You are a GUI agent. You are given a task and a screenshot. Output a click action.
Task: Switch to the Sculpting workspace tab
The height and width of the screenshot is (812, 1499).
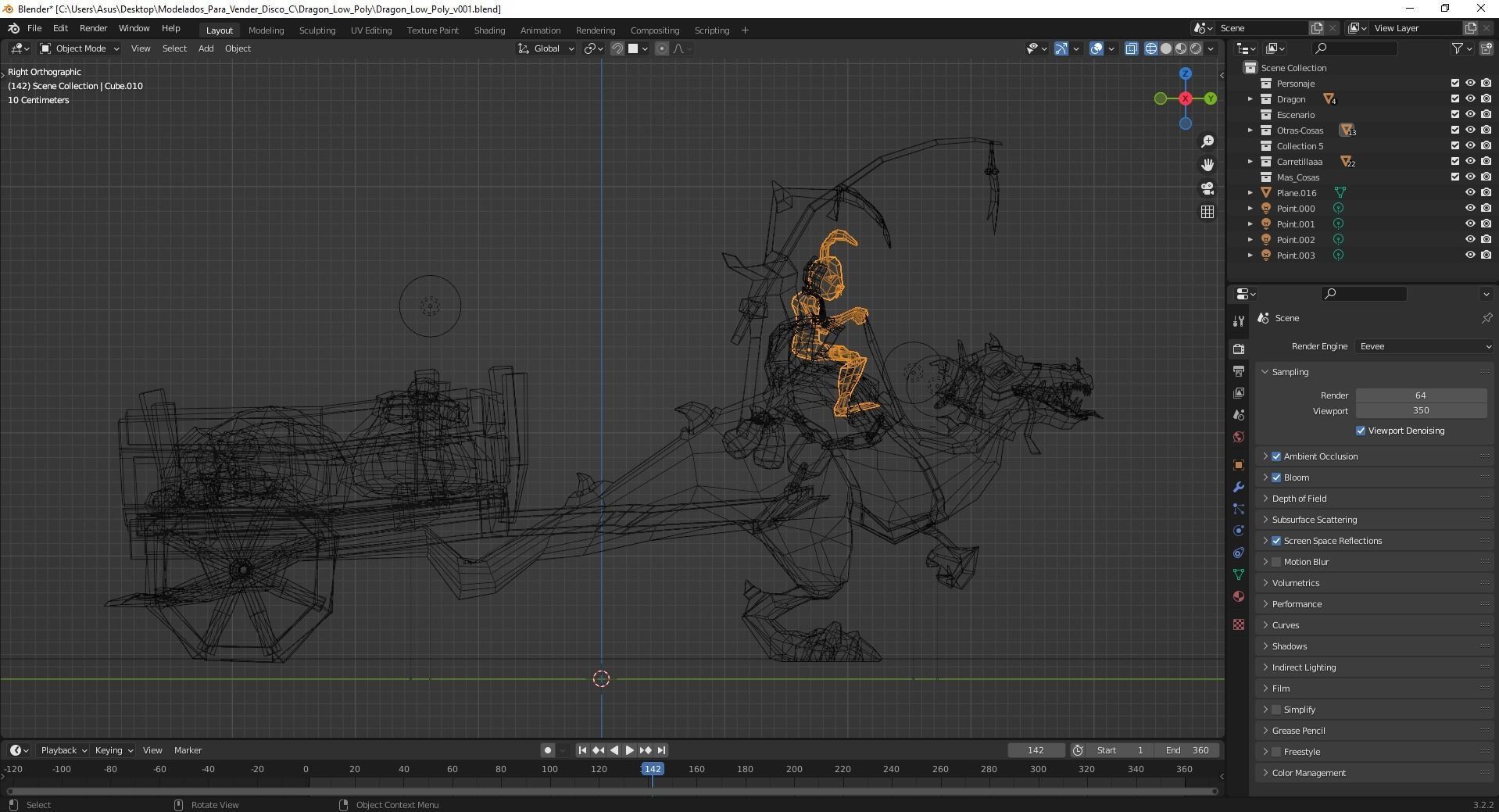point(317,30)
